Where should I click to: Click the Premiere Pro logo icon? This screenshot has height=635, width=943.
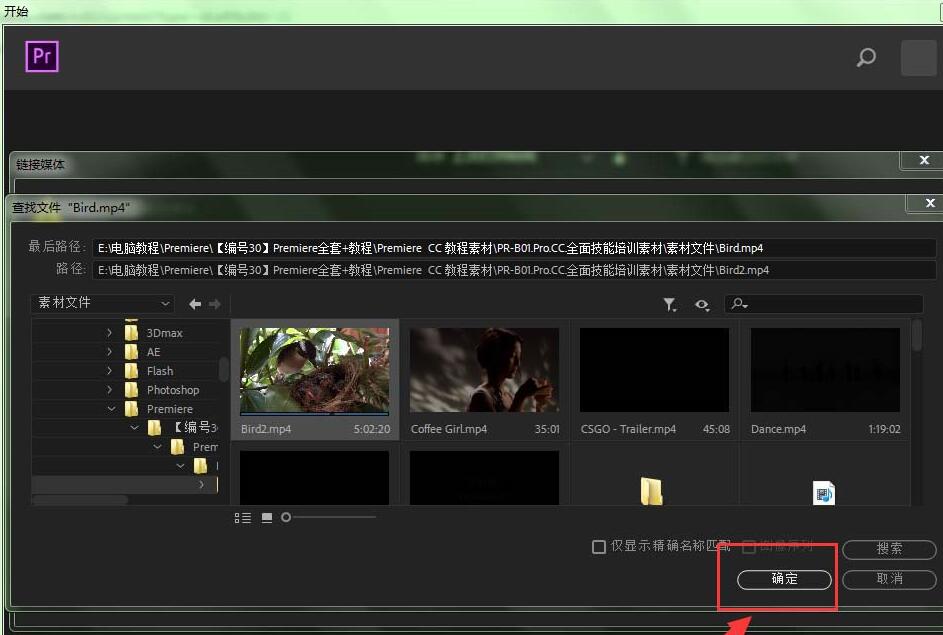[42, 57]
